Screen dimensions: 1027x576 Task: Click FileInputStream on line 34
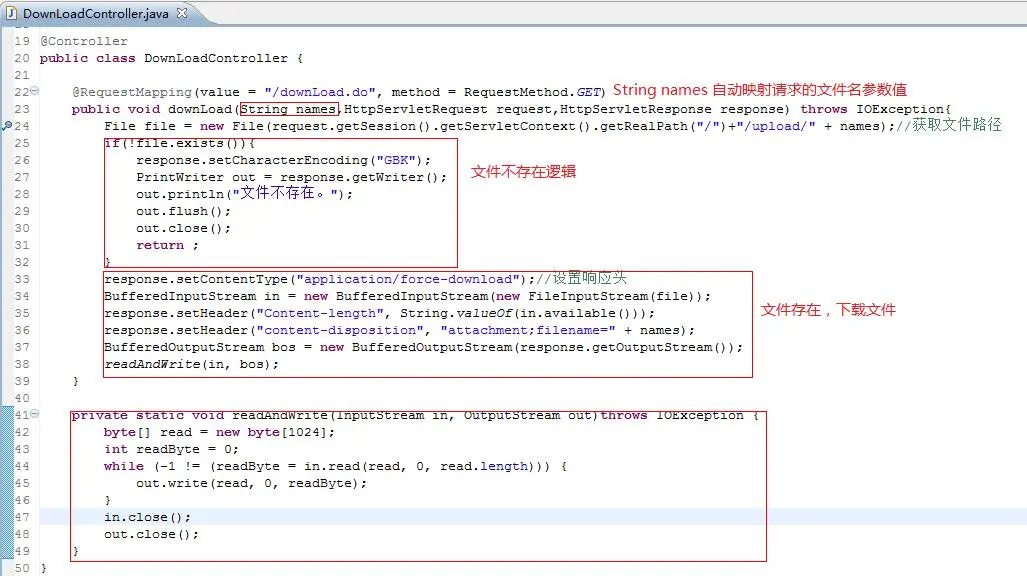[x=588, y=297]
